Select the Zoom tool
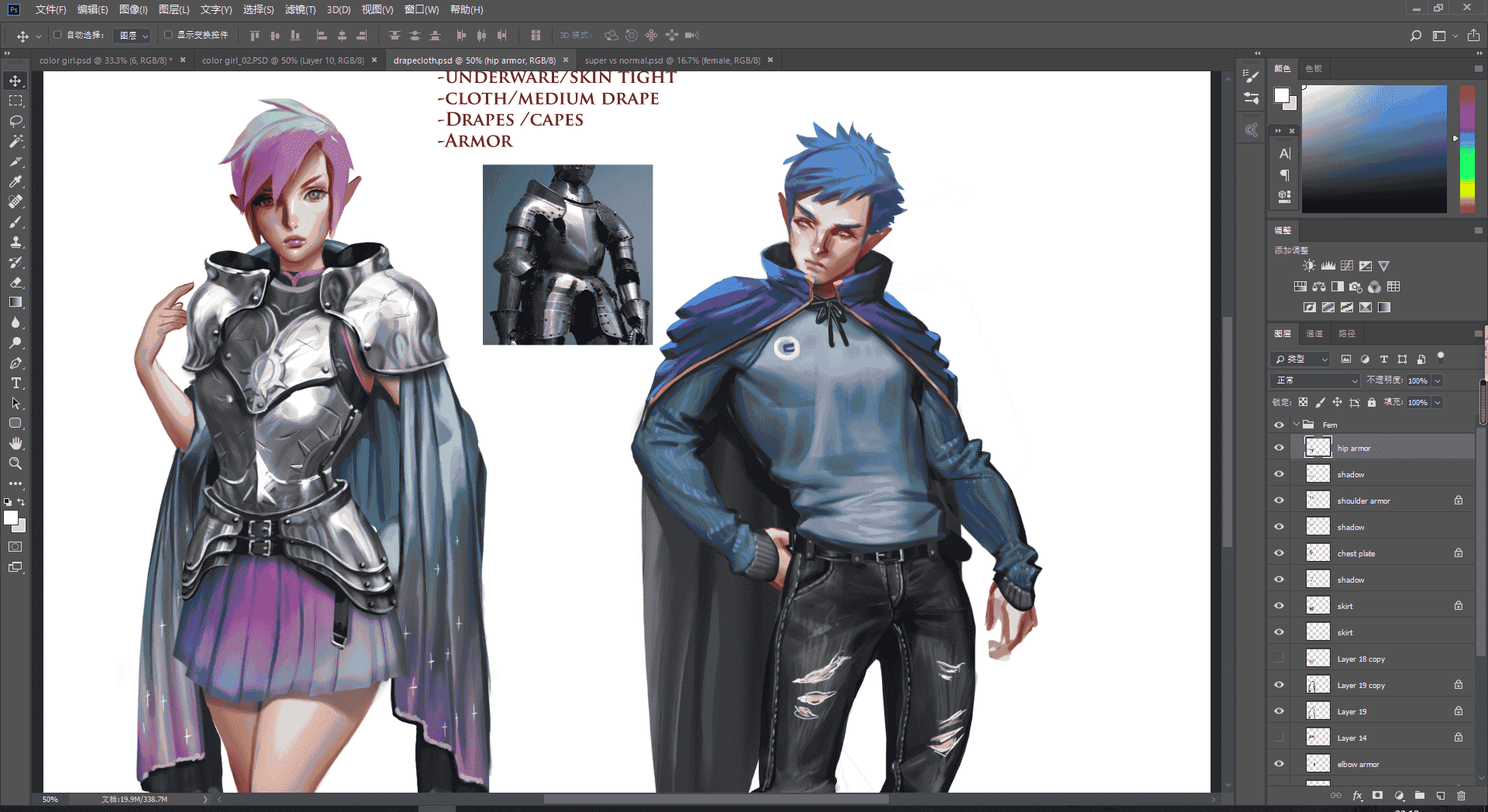 click(x=15, y=463)
